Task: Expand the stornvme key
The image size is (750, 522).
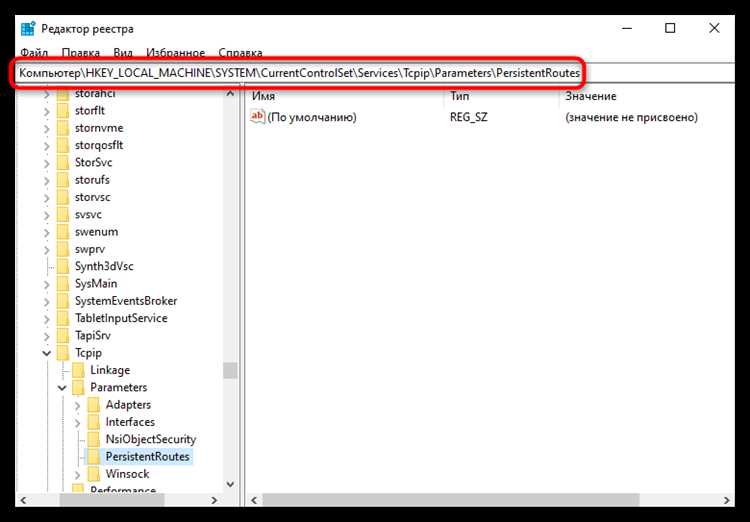Action: [46, 129]
